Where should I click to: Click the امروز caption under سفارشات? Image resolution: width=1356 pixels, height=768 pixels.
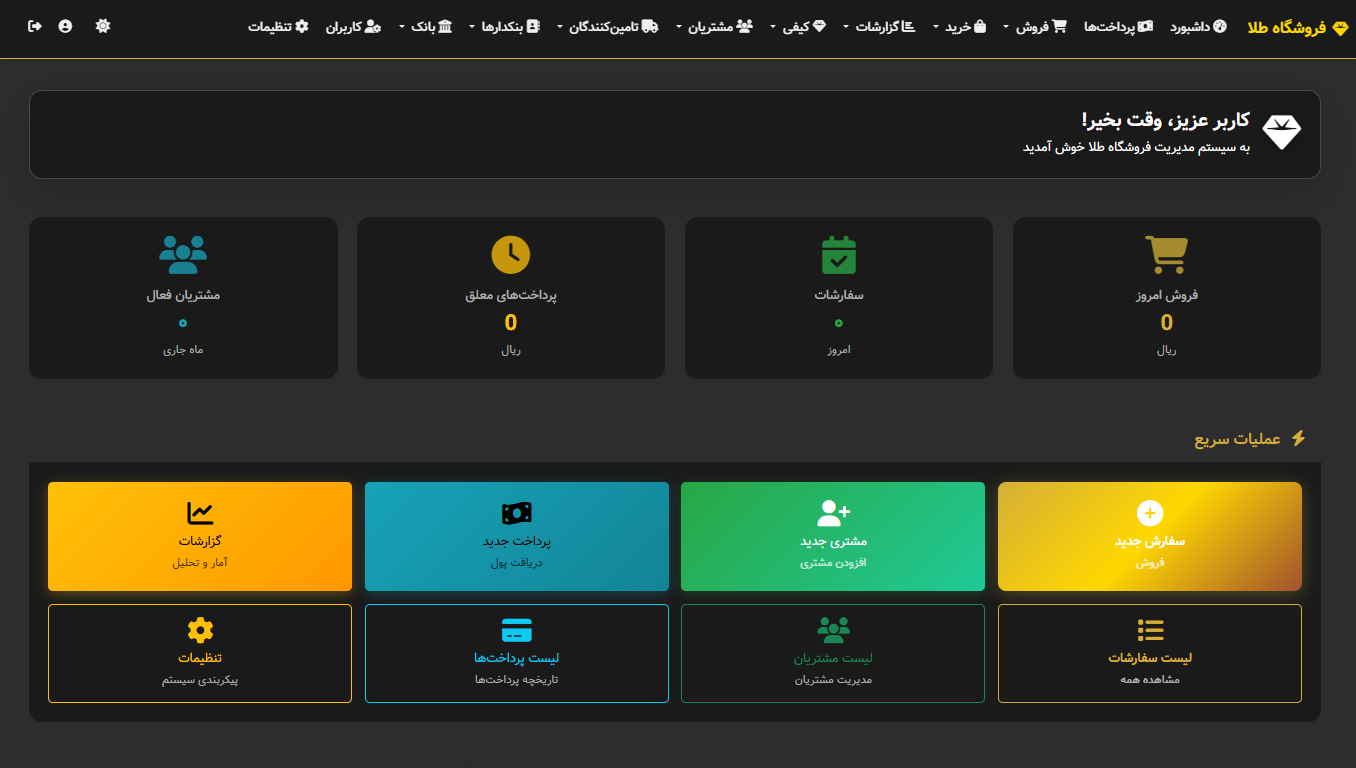838,350
